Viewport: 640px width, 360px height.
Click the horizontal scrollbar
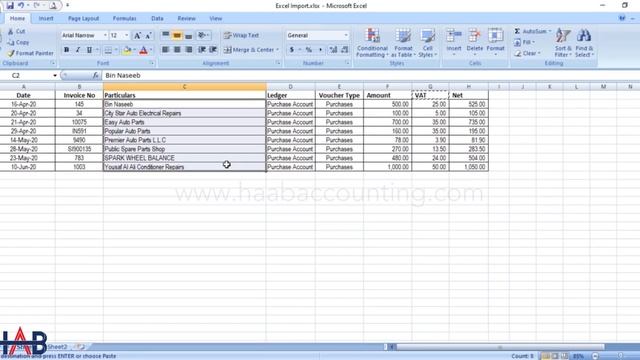500,347
